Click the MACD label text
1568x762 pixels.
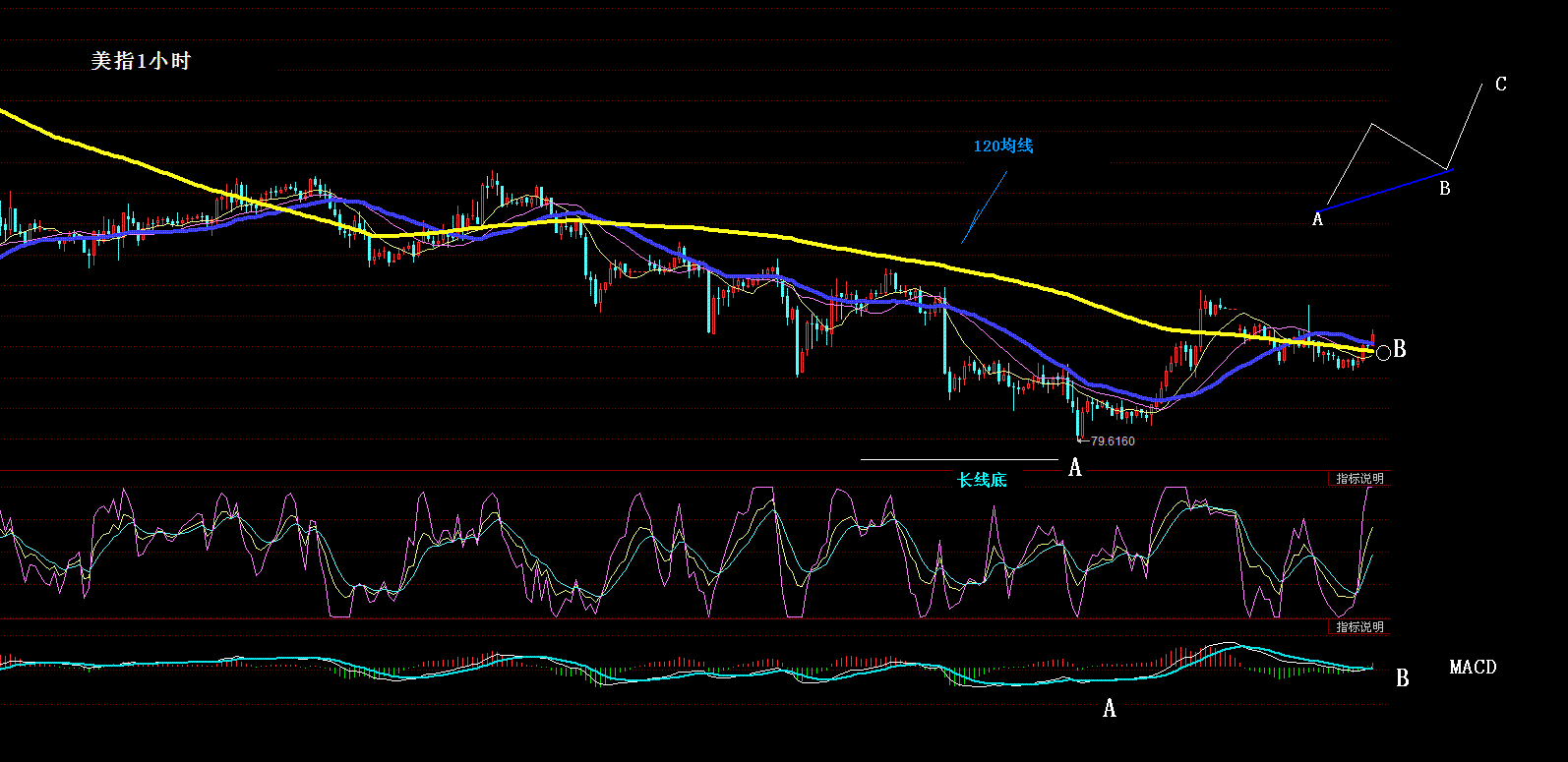coord(1473,668)
